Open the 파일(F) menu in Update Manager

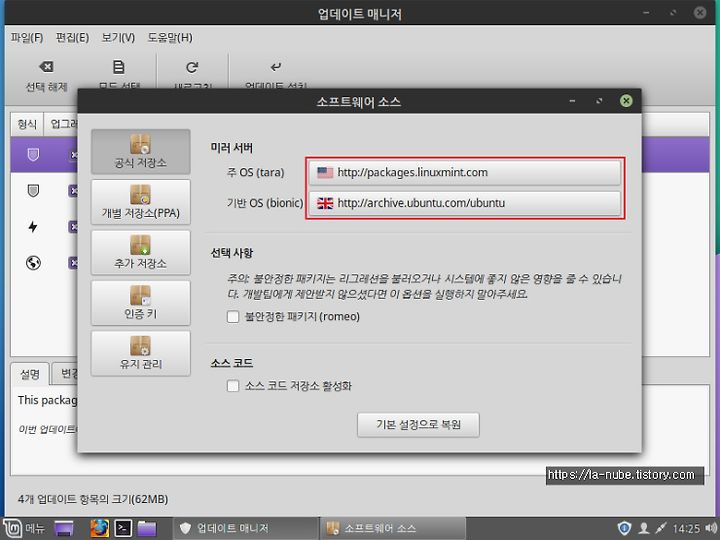click(27, 38)
